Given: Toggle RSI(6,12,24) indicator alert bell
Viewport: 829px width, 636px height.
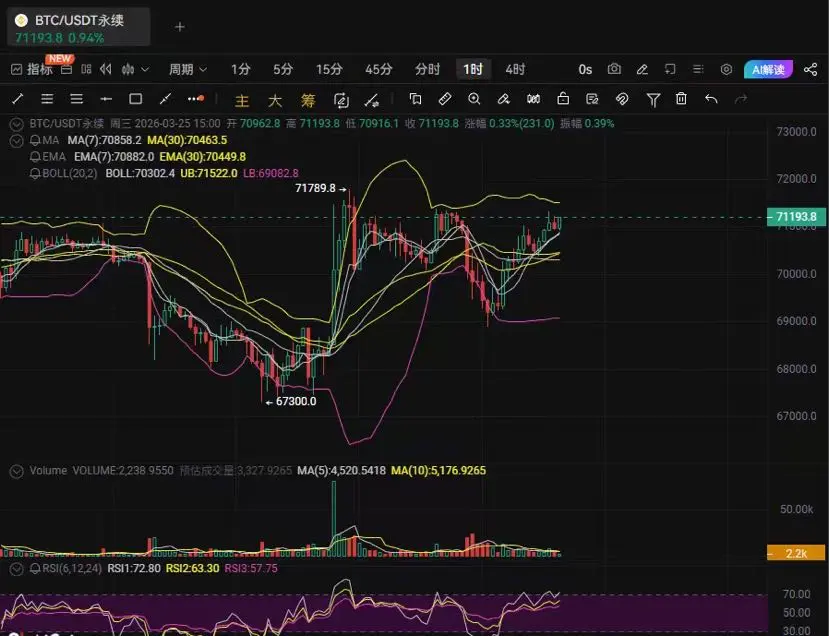Looking at the screenshot, I should [x=35, y=568].
